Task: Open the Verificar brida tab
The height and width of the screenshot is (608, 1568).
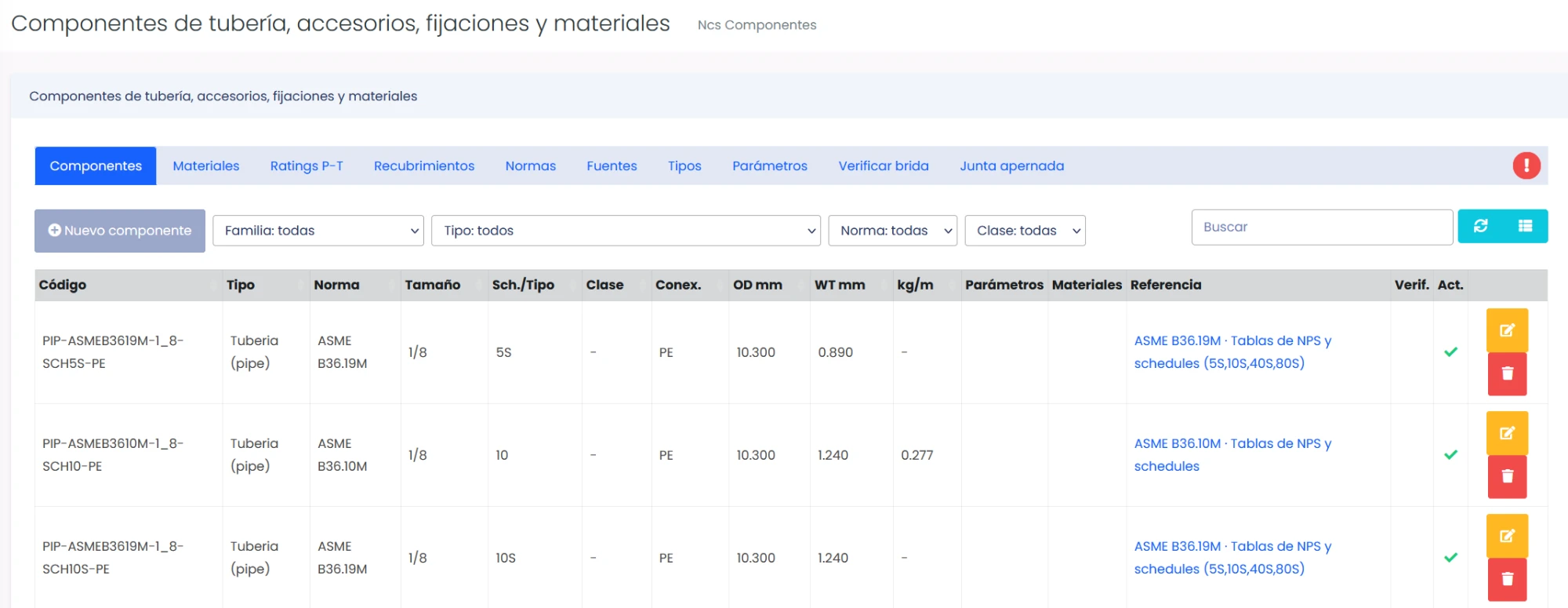Action: (x=884, y=166)
